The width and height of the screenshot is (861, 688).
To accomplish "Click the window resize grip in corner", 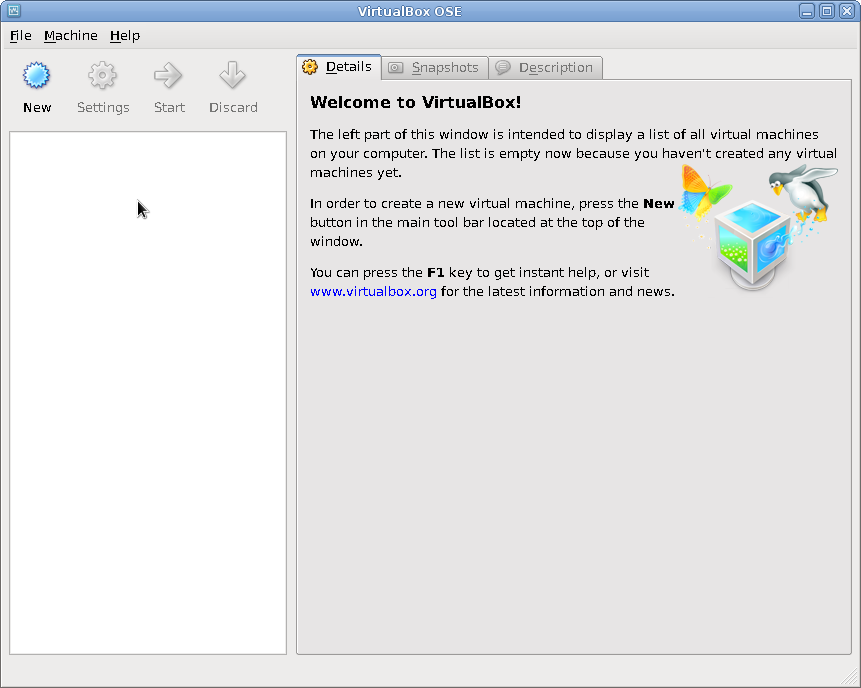I will pyautogui.click(x=851, y=678).
